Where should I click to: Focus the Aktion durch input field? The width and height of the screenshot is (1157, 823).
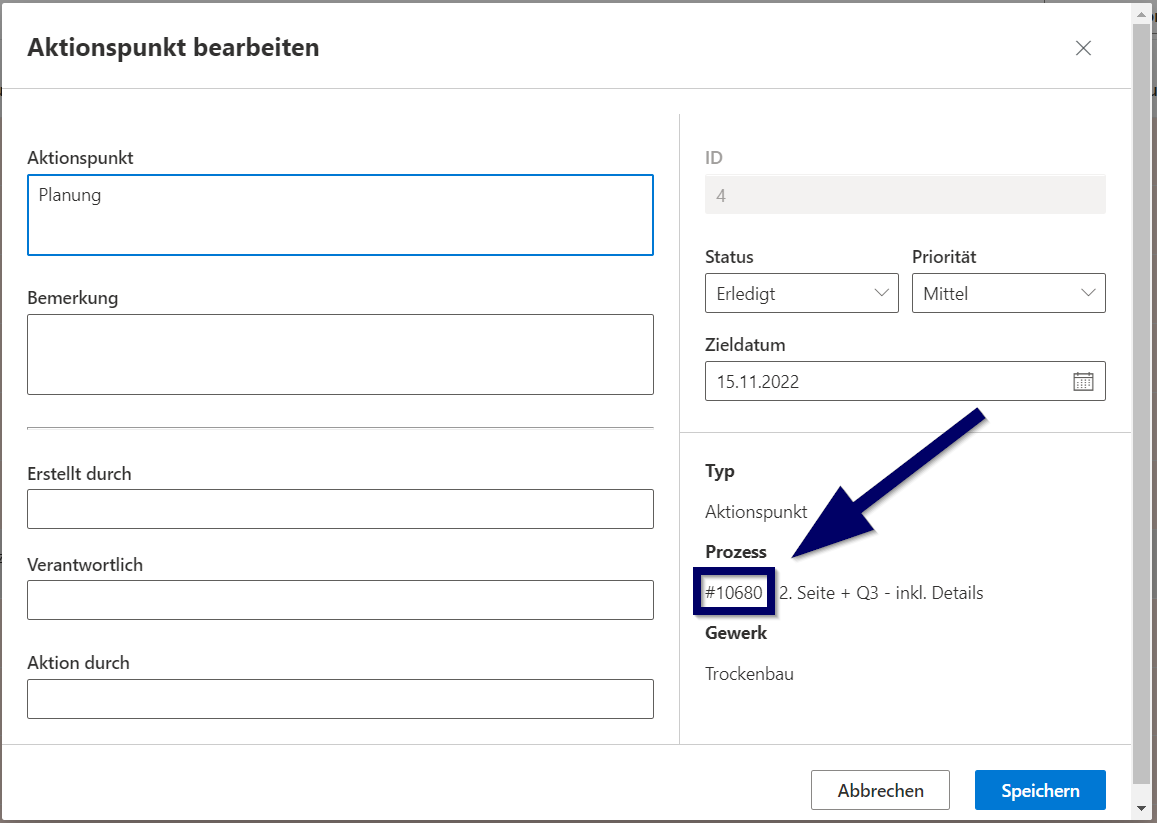340,699
